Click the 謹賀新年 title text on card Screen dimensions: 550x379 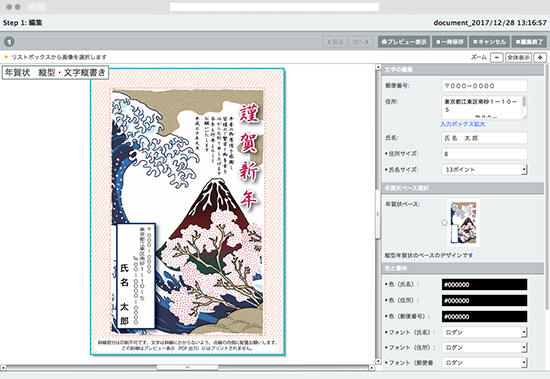click(x=249, y=156)
